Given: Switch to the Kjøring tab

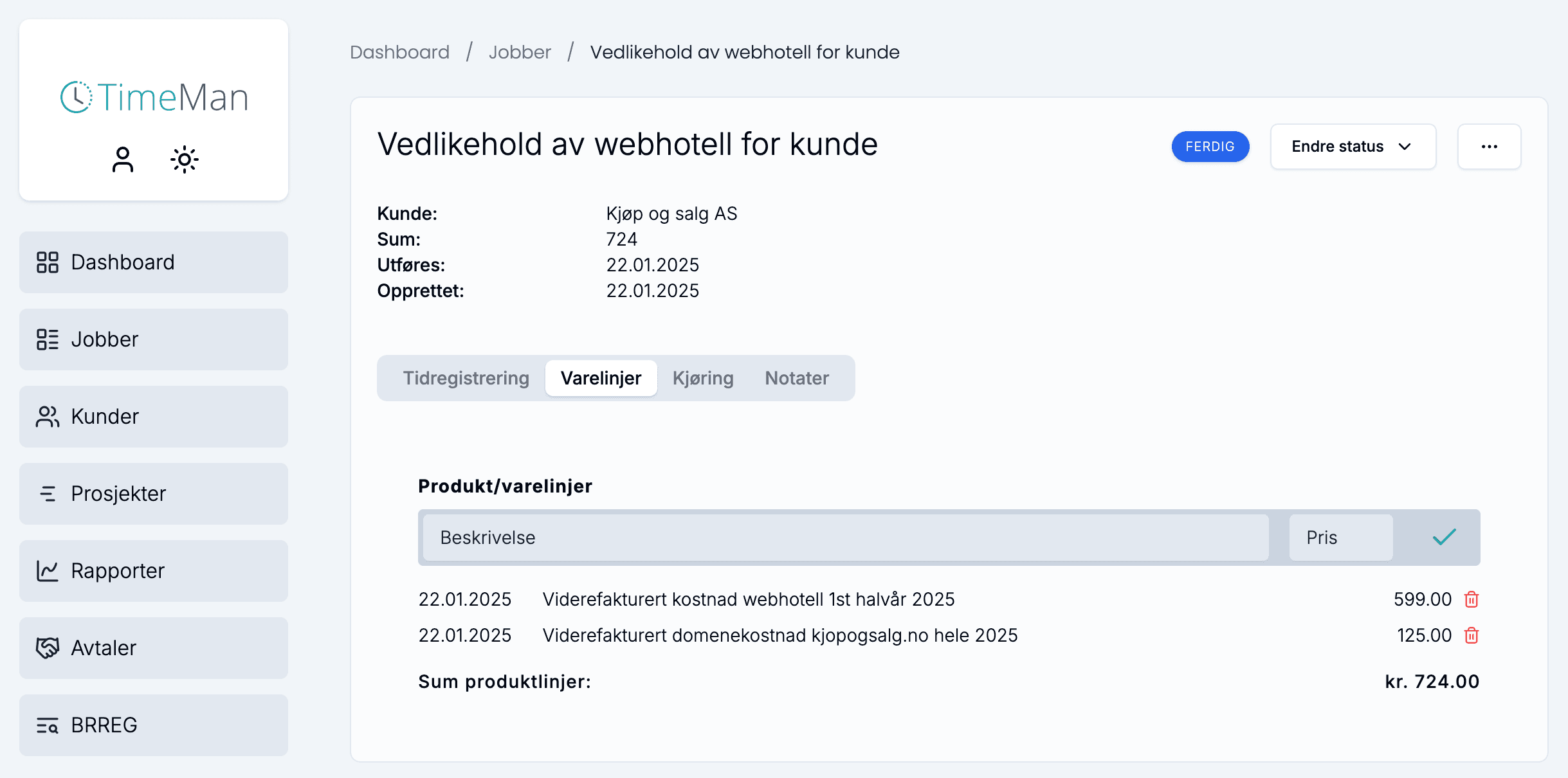Looking at the screenshot, I should click(x=703, y=378).
